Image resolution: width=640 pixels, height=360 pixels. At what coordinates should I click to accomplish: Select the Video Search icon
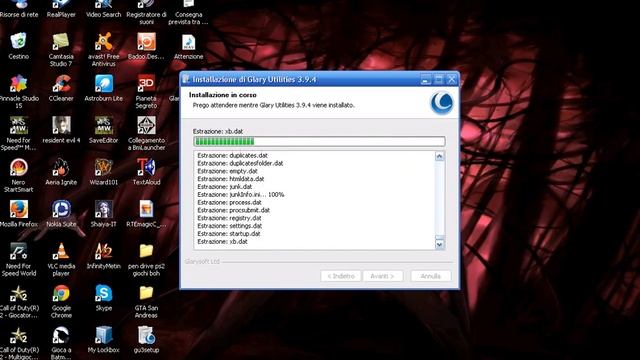coord(104,5)
